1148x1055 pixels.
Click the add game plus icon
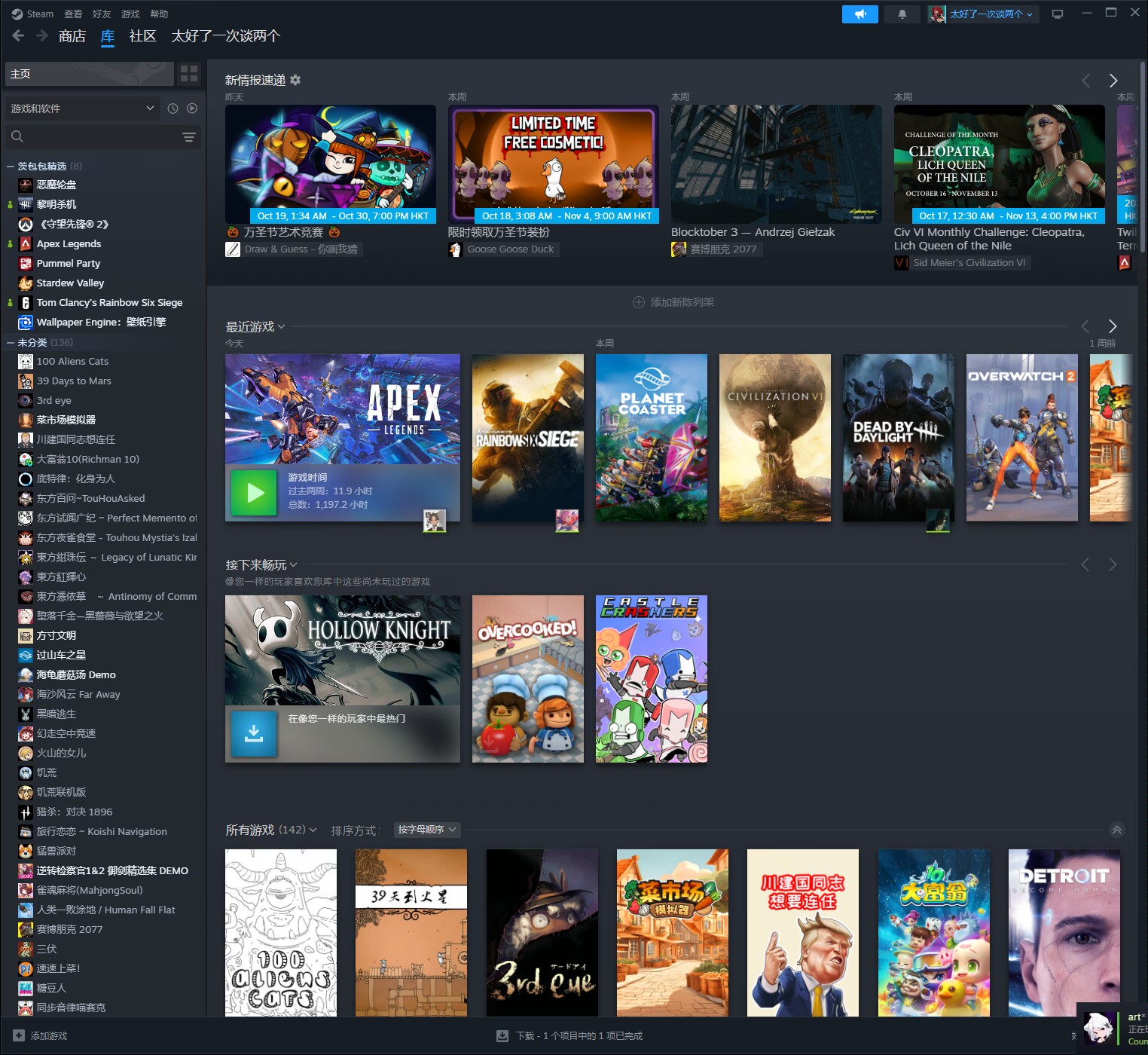(x=19, y=1035)
